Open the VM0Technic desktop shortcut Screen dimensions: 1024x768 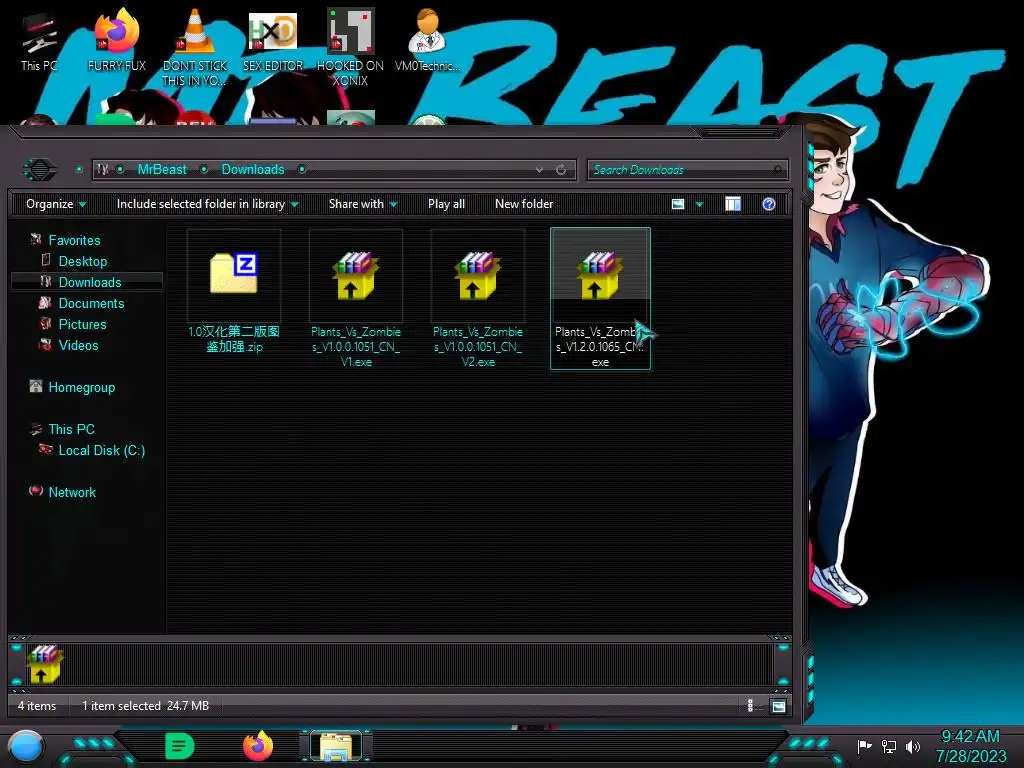pos(428,40)
